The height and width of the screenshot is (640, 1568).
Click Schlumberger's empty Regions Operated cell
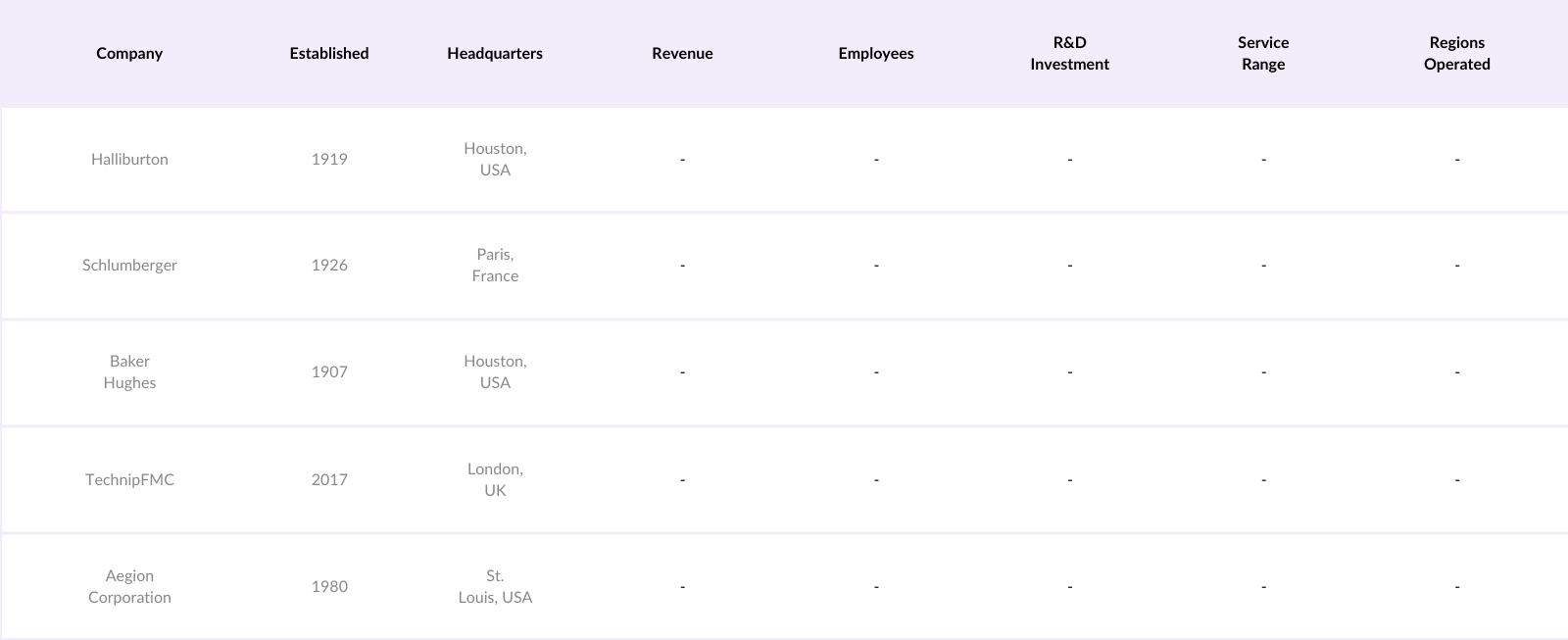click(x=1457, y=266)
